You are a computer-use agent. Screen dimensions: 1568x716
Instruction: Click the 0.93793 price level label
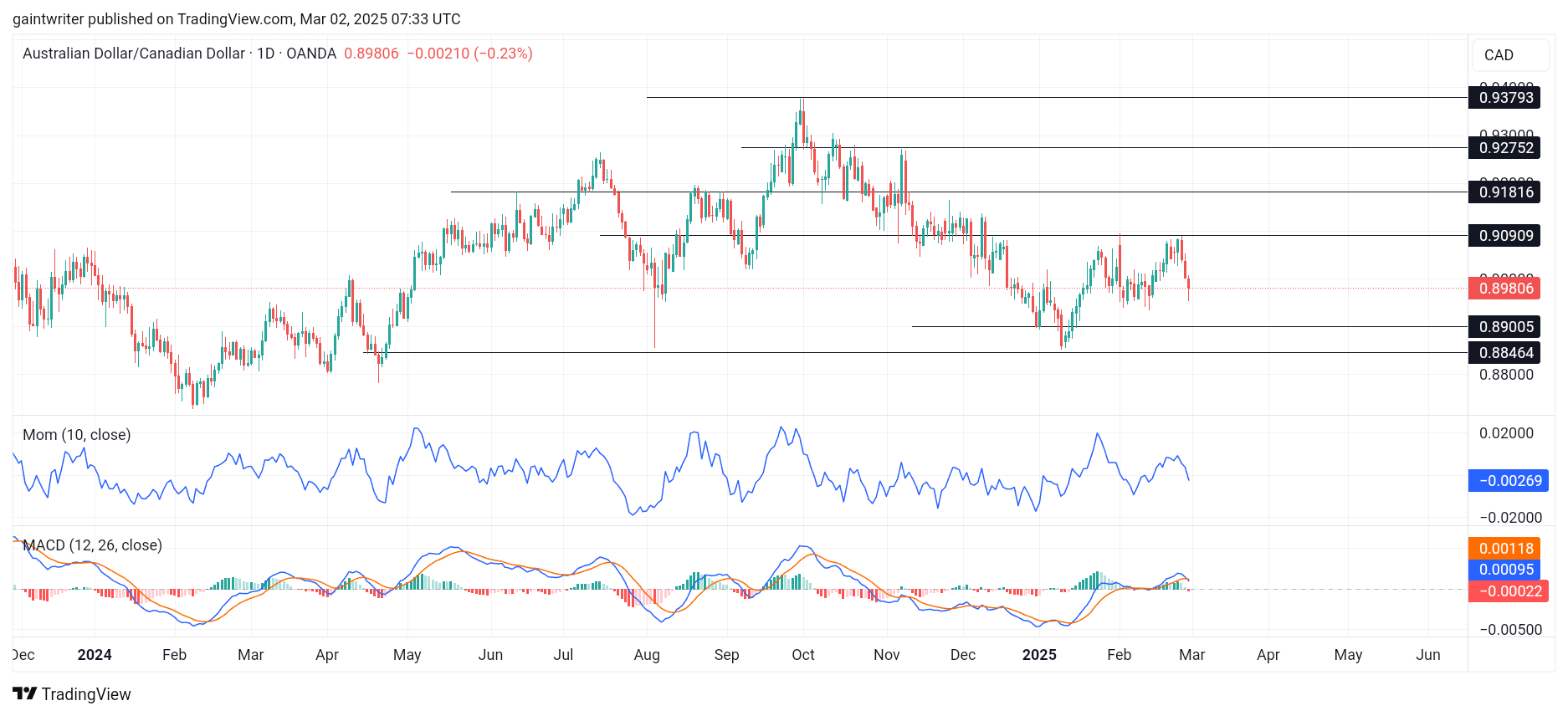click(1505, 98)
